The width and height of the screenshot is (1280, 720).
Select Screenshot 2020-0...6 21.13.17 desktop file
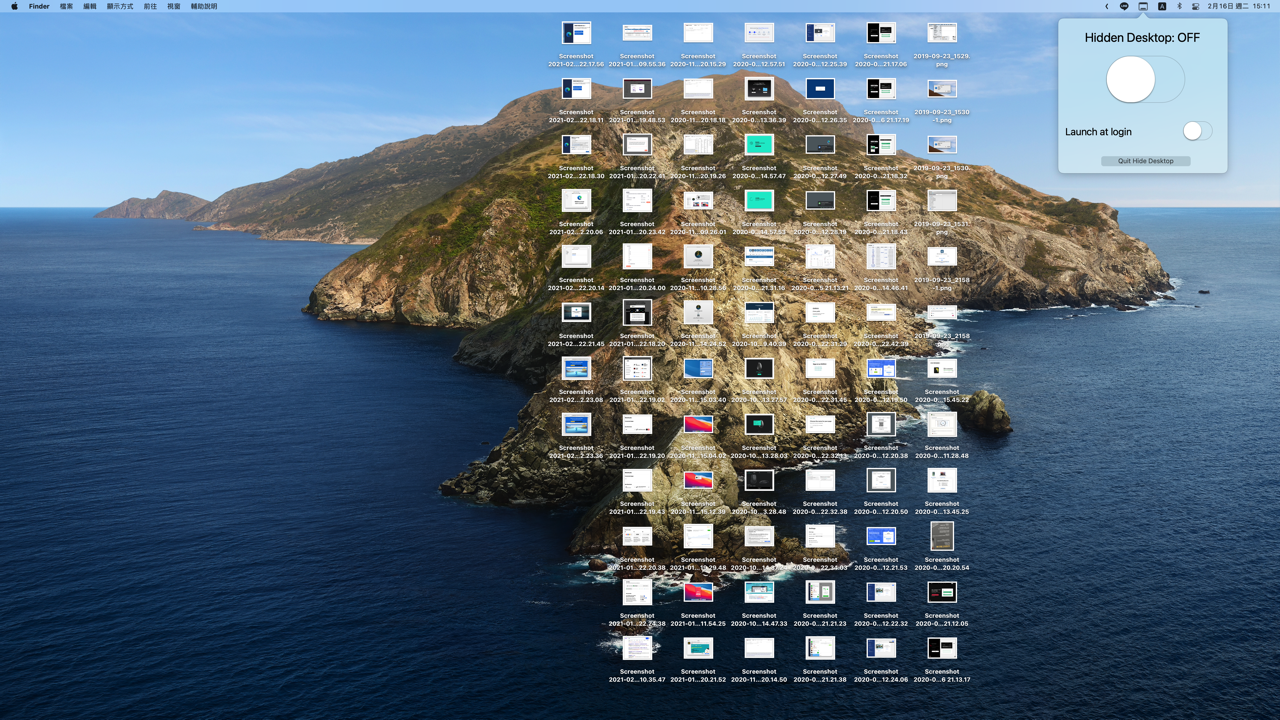pyautogui.click(x=942, y=661)
